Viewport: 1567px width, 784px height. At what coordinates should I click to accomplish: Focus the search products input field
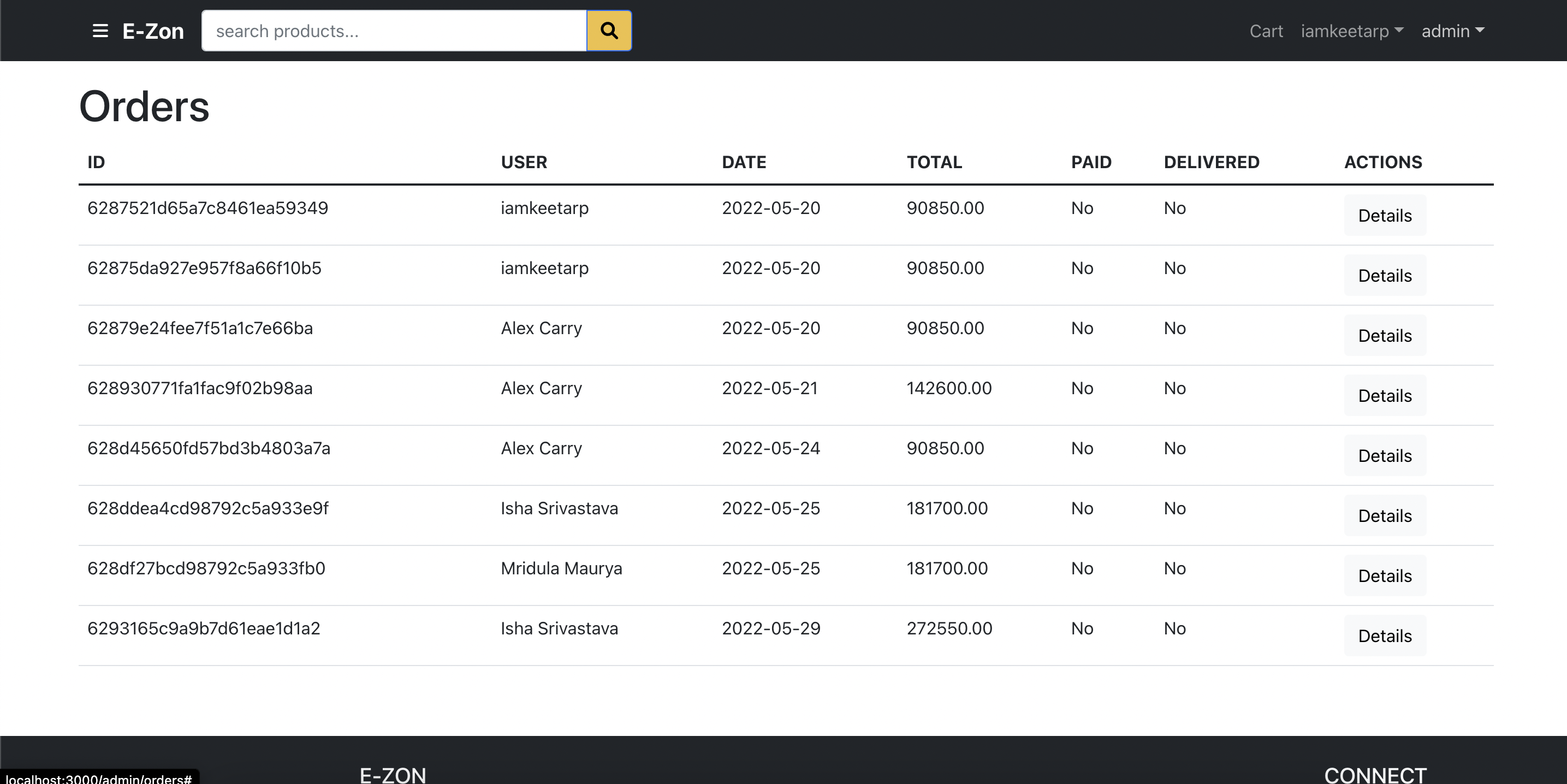tap(394, 31)
